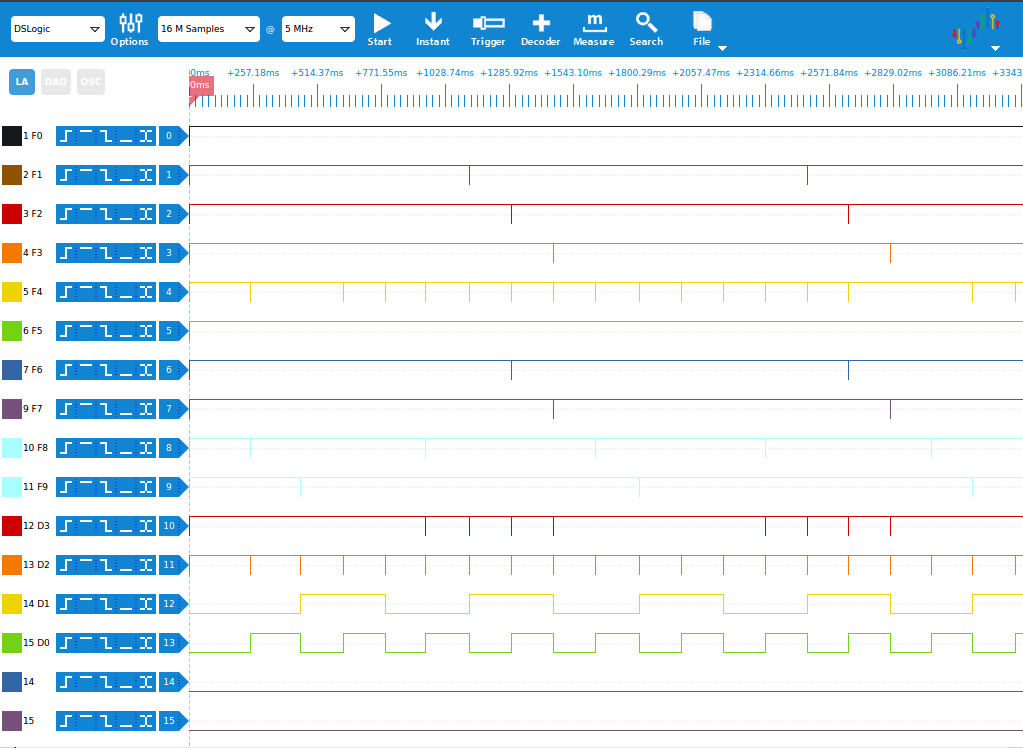Start capture with the Start button
Image resolution: width=1023 pixels, height=748 pixels.
380,29
